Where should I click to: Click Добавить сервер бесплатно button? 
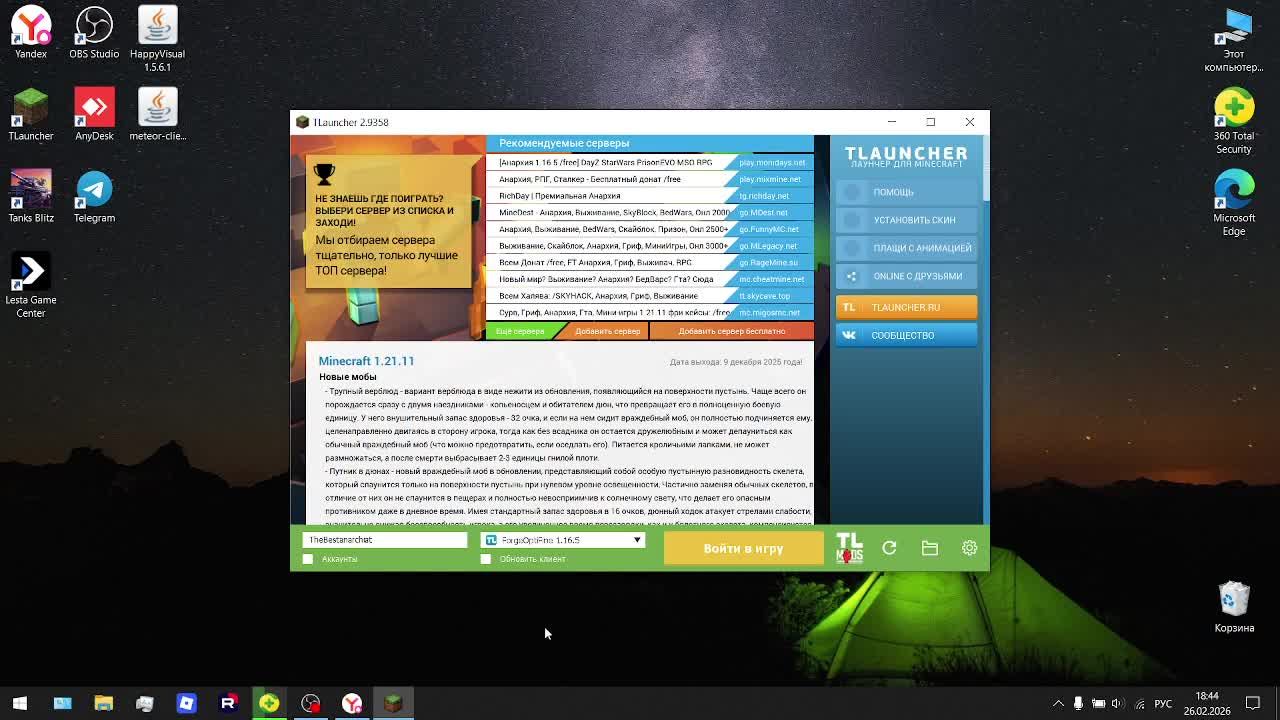[732, 331]
